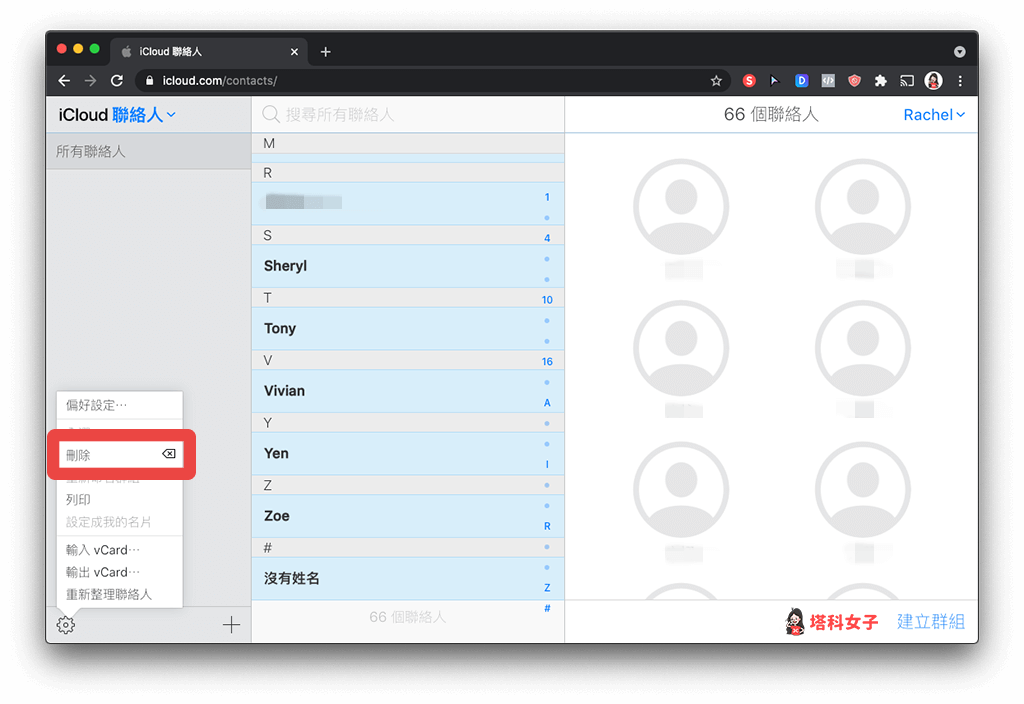The width and height of the screenshot is (1024, 704).
Task: Open the code brackets extension icon
Action: pos(828,81)
